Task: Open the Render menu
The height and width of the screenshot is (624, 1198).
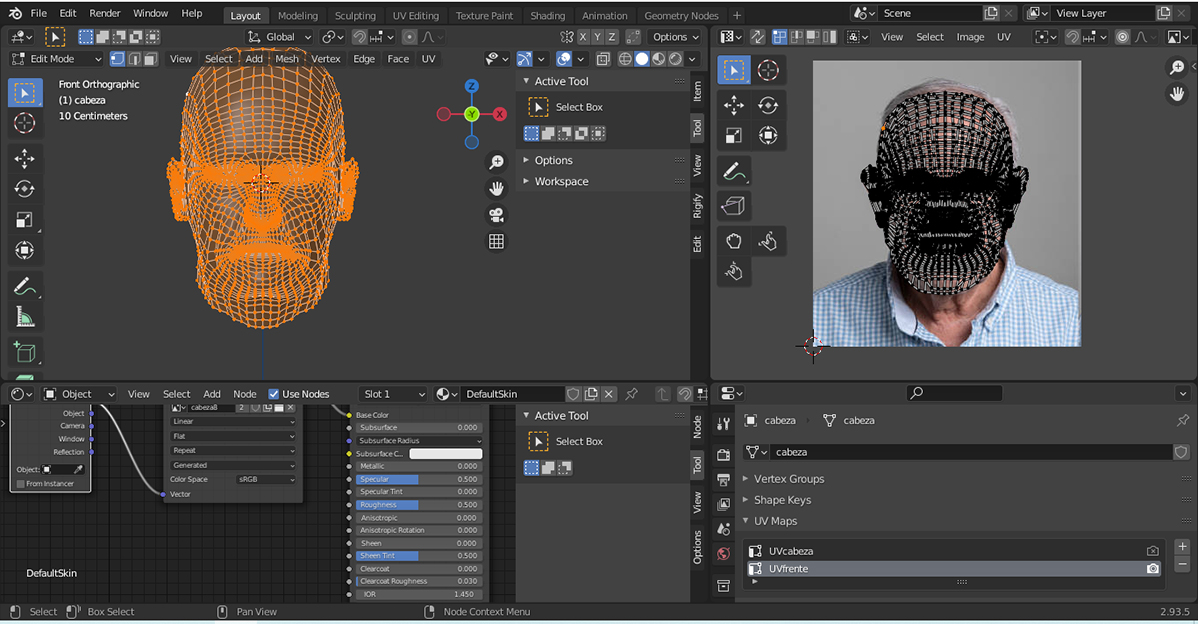Action: coord(105,13)
